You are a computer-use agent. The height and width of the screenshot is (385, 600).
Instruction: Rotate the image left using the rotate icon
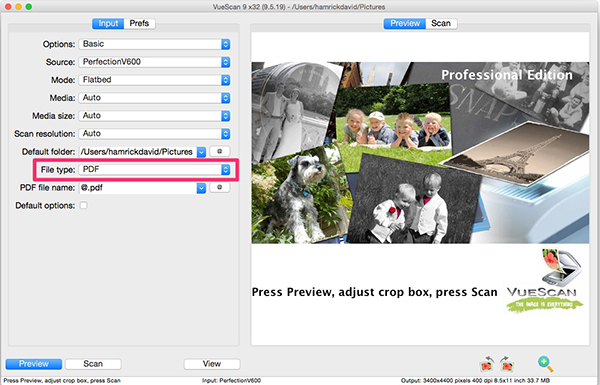tap(487, 364)
